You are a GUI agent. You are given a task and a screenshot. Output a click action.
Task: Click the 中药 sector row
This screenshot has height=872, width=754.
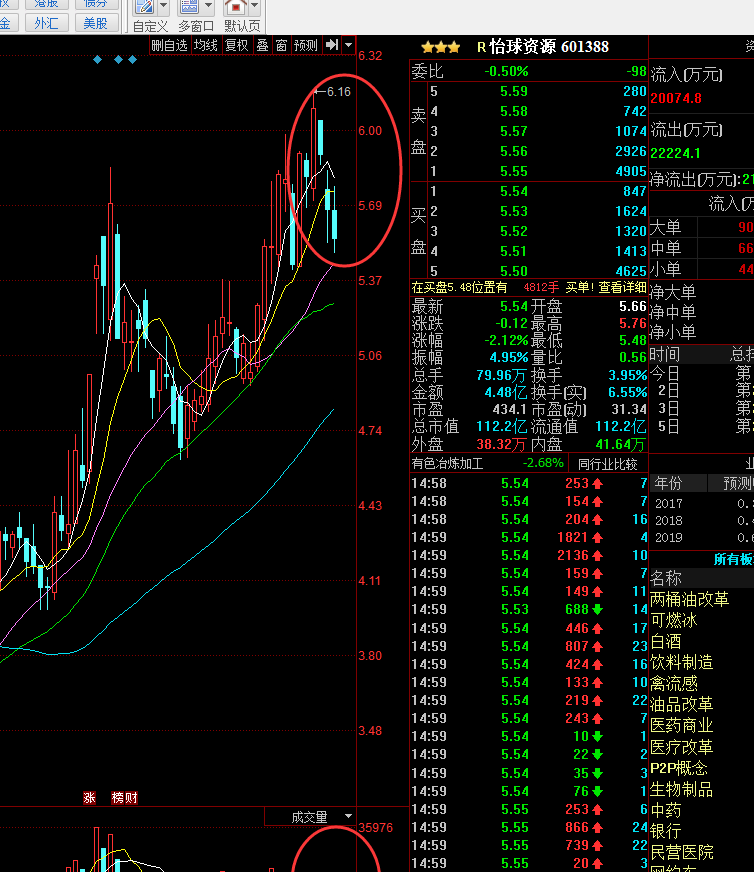point(666,810)
